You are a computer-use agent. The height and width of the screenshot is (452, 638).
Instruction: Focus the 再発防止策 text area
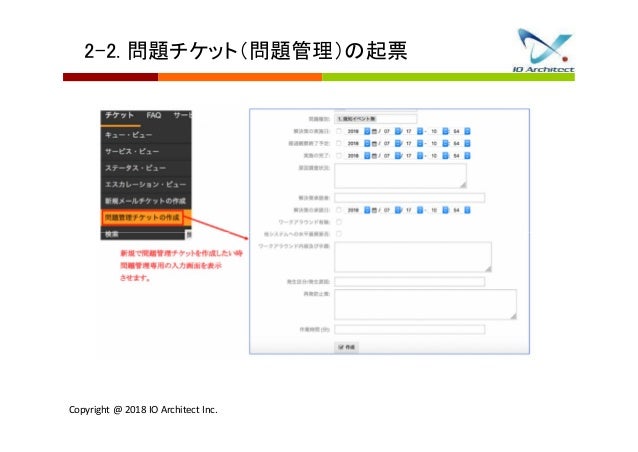[x=426, y=304]
